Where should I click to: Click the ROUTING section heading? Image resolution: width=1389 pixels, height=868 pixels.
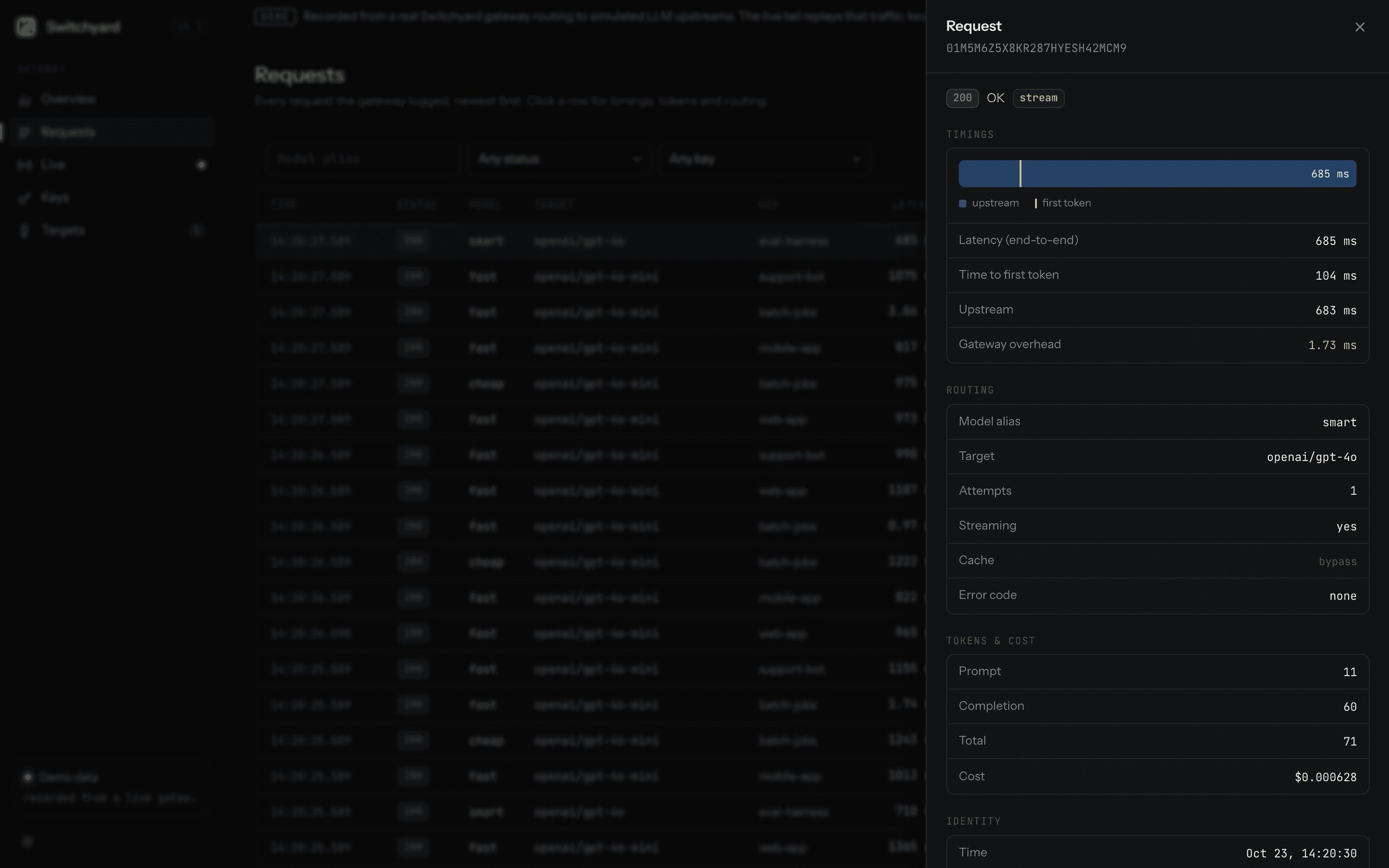pos(970,391)
